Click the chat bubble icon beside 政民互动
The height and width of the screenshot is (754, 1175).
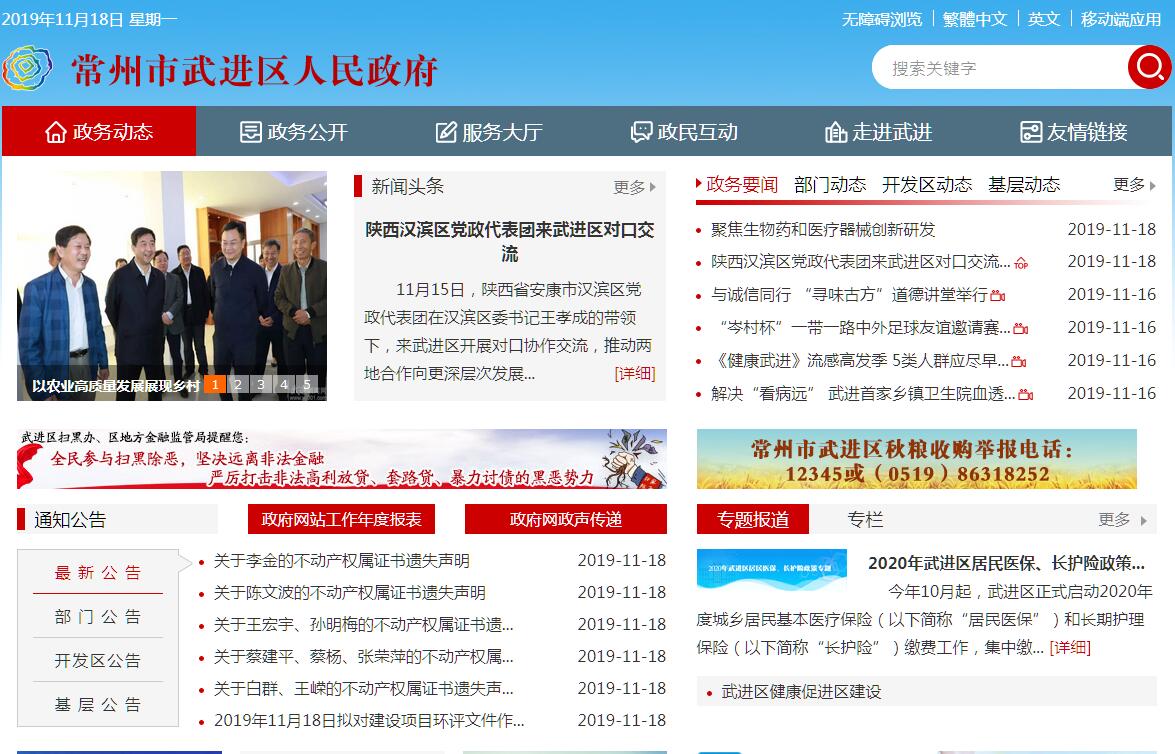pos(641,133)
